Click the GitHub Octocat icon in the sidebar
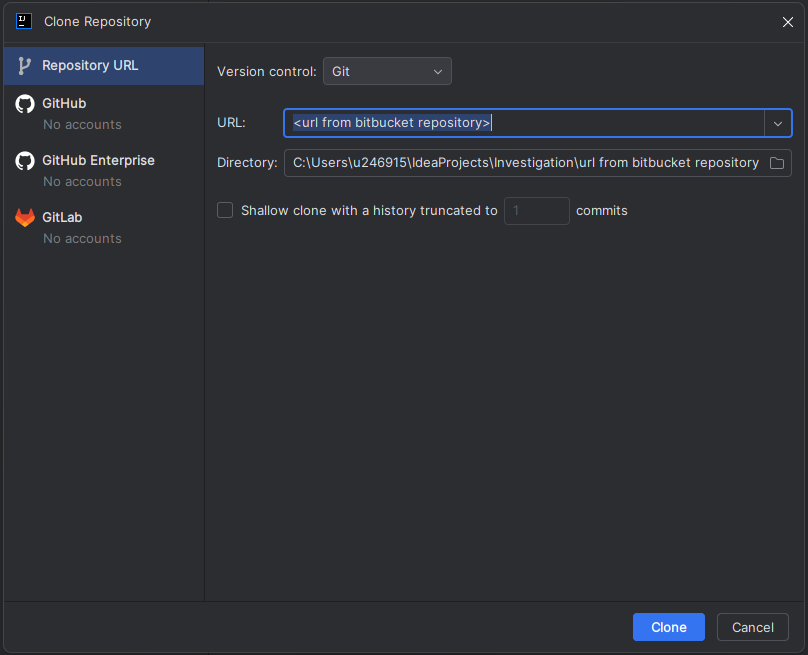 coord(24,103)
